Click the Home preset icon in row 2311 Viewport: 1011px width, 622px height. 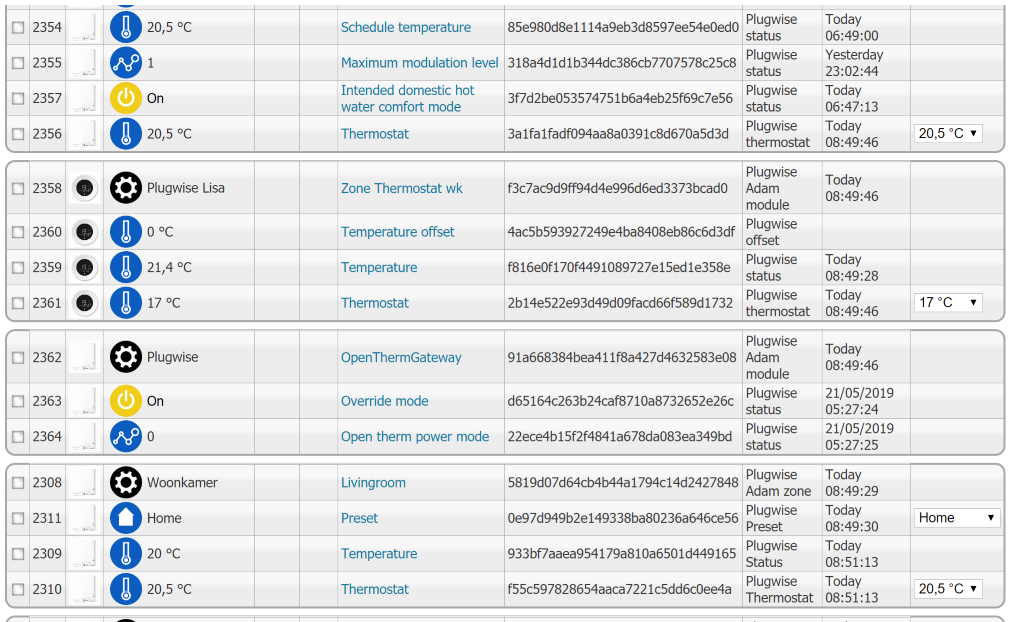(x=126, y=518)
